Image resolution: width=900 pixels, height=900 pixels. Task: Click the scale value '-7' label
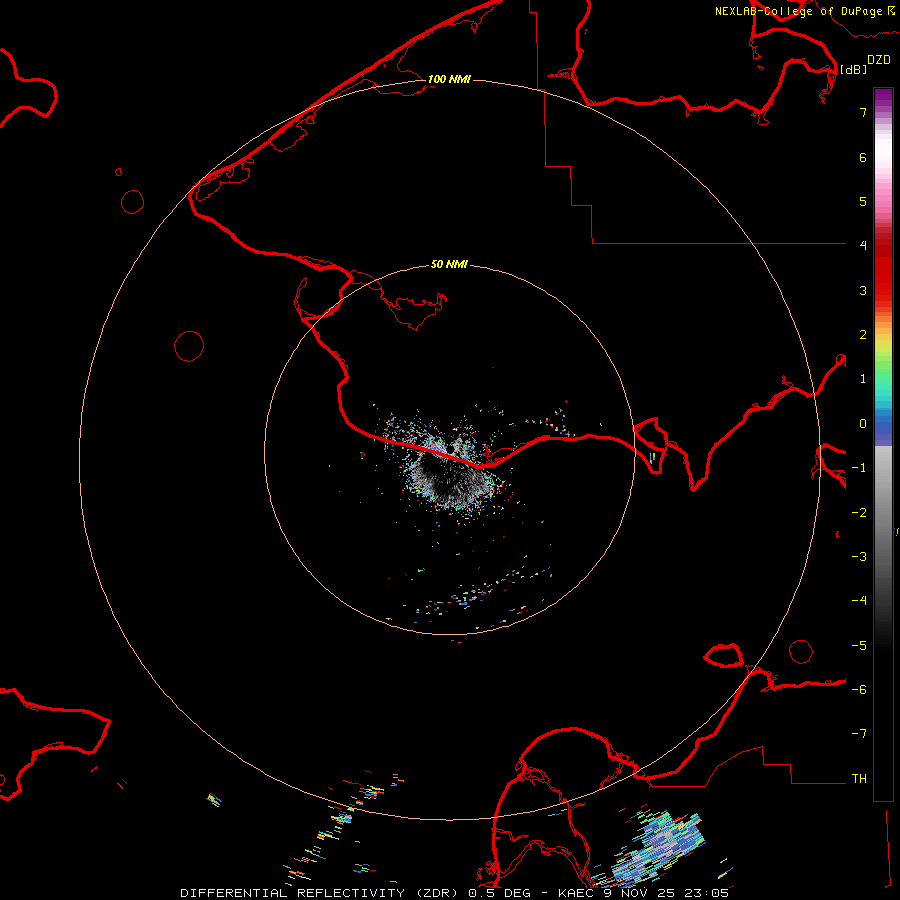[x=859, y=734]
